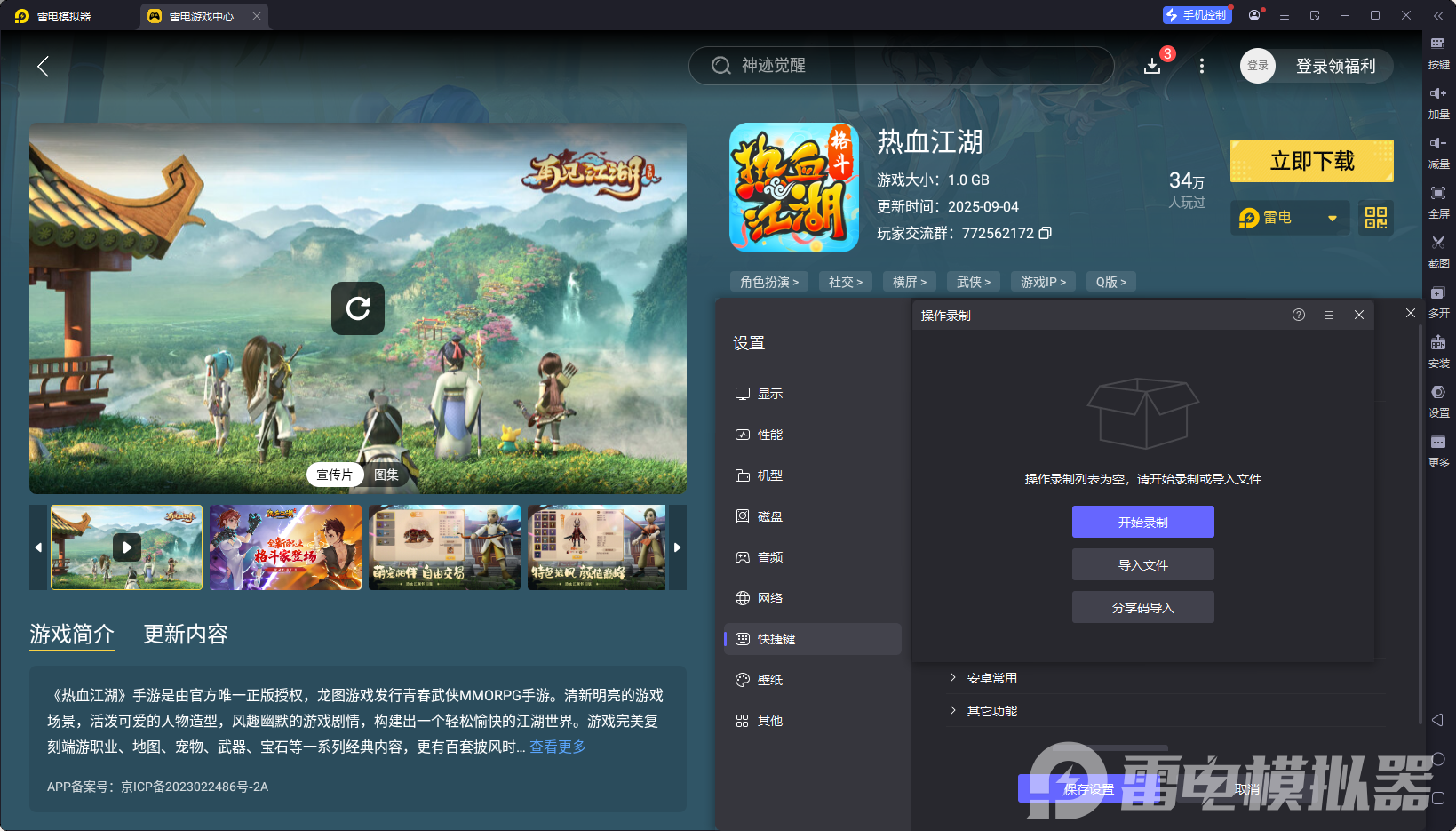Select the 快捷键 settings category
This screenshot has height=831, width=1456.
coord(813,639)
